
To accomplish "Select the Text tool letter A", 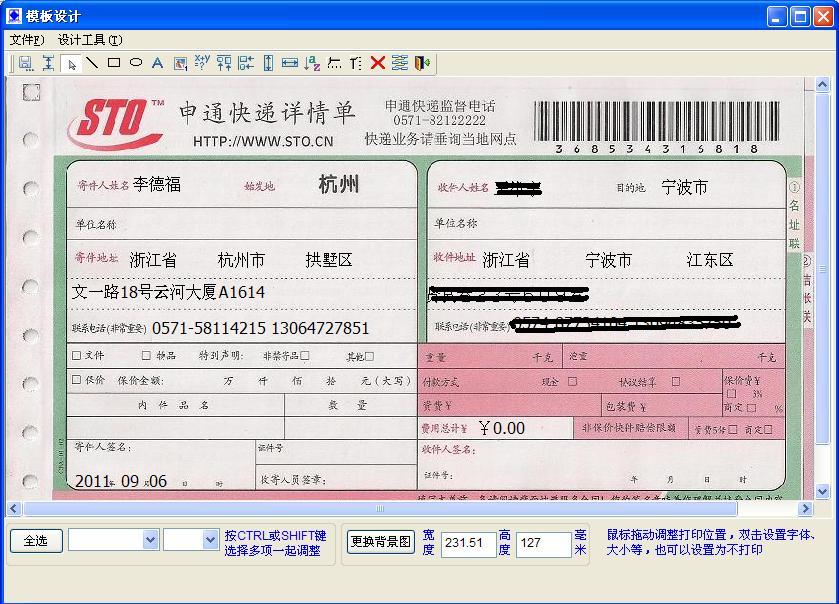I will click(x=158, y=63).
